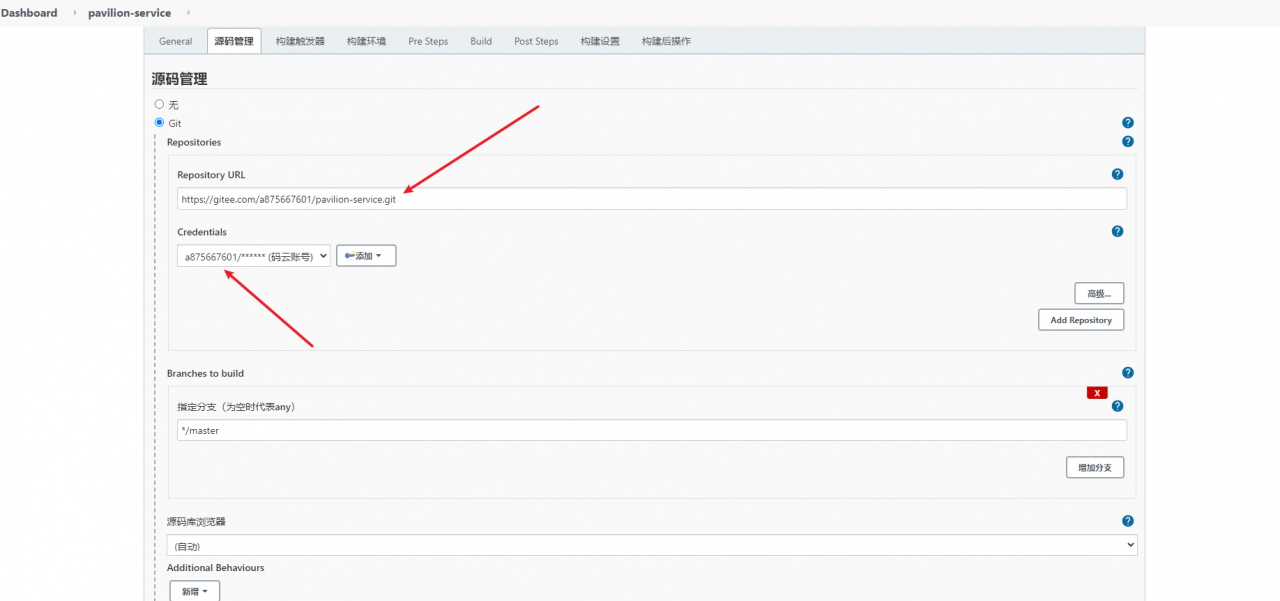Switch to the 构建环境 tab
This screenshot has height=601, width=1280.
(x=366, y=41)
